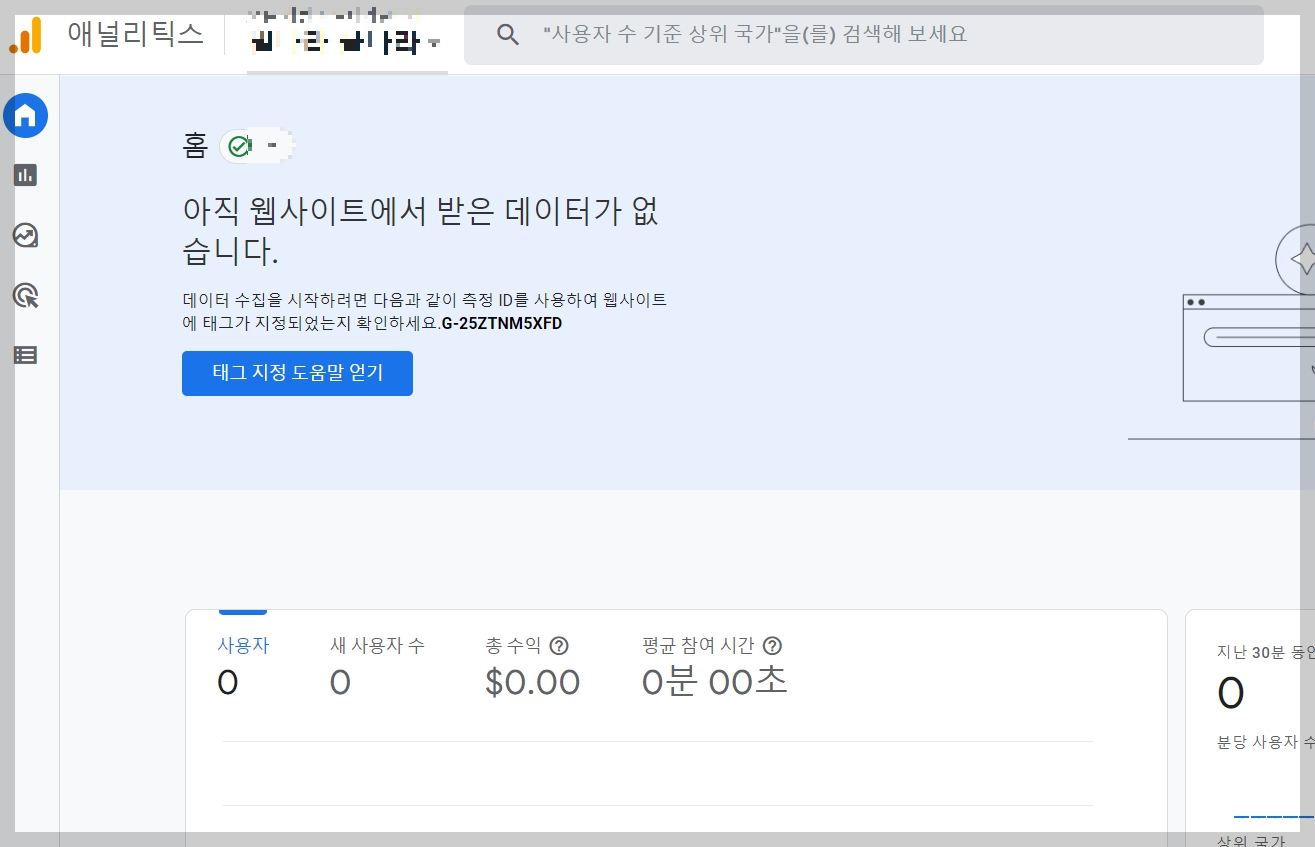Open the Home section in sidebar

pyautogui.click(x=26, y=116)
